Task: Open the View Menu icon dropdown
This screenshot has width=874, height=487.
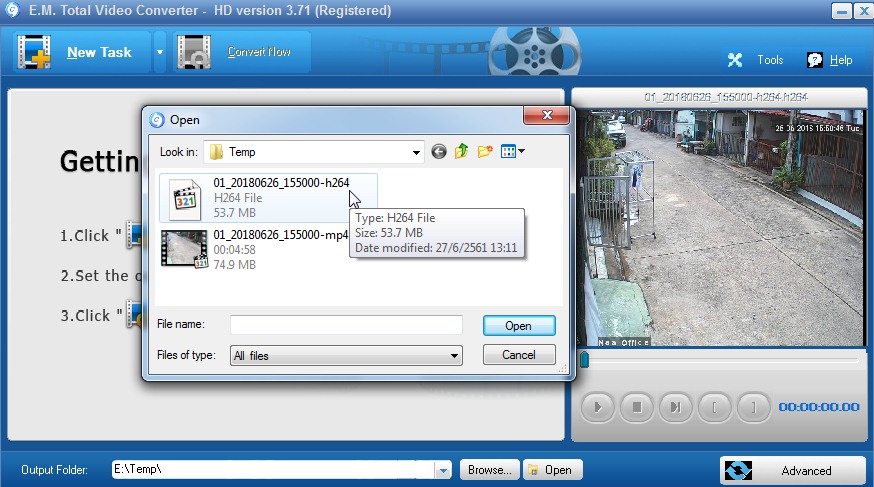Action: (513, 151)
